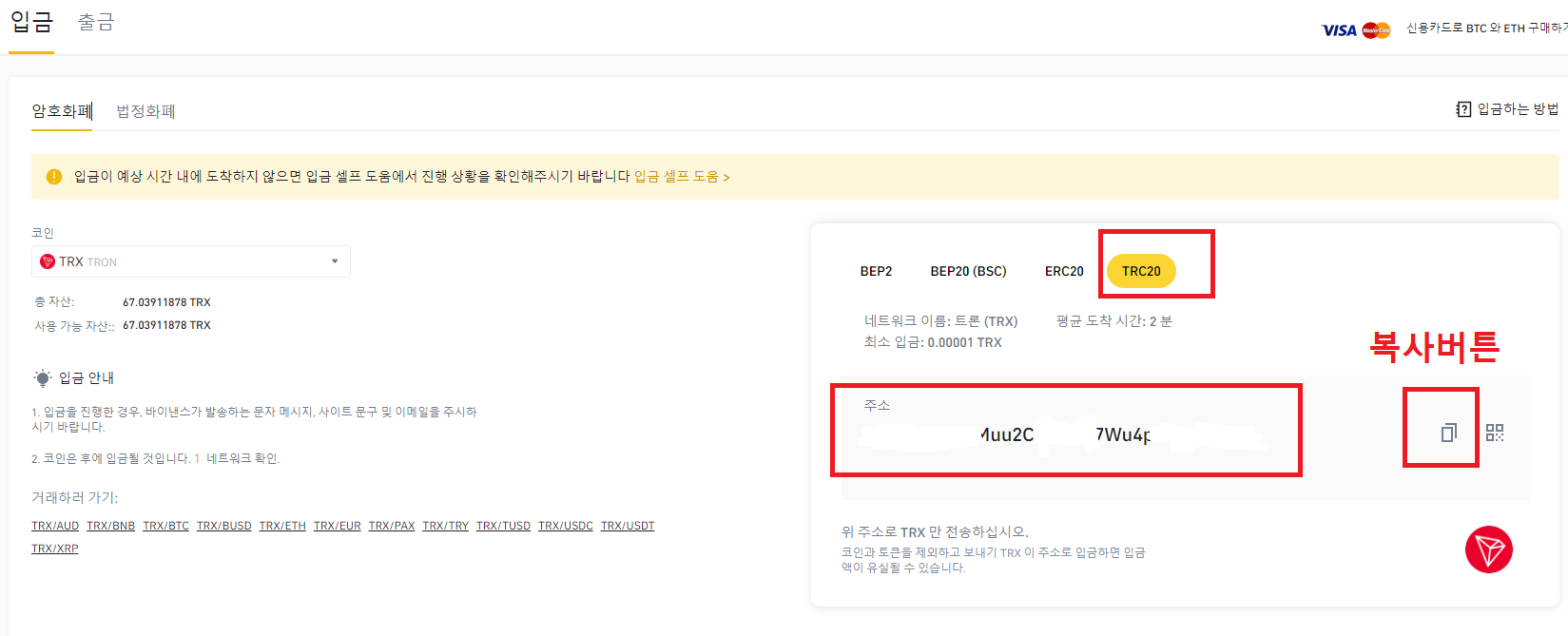The height and width of the screenshot is (636, 1568).
Task: Choose the BEP2 network
Action: point(876,271)
